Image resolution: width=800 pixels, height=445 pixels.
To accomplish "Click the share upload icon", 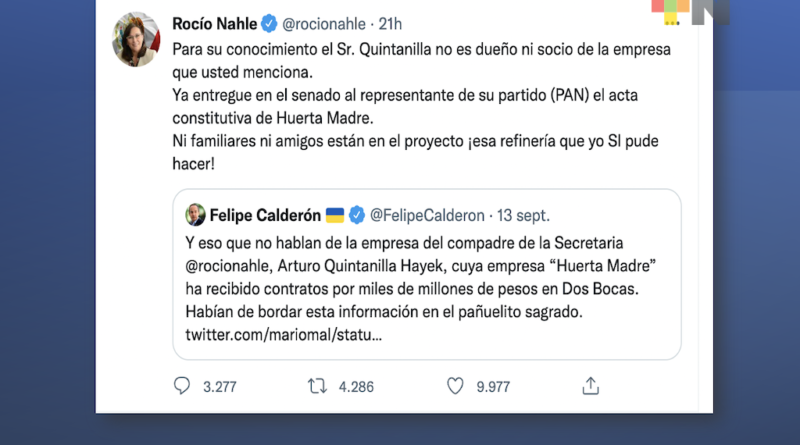I will (x=591, y=385).
